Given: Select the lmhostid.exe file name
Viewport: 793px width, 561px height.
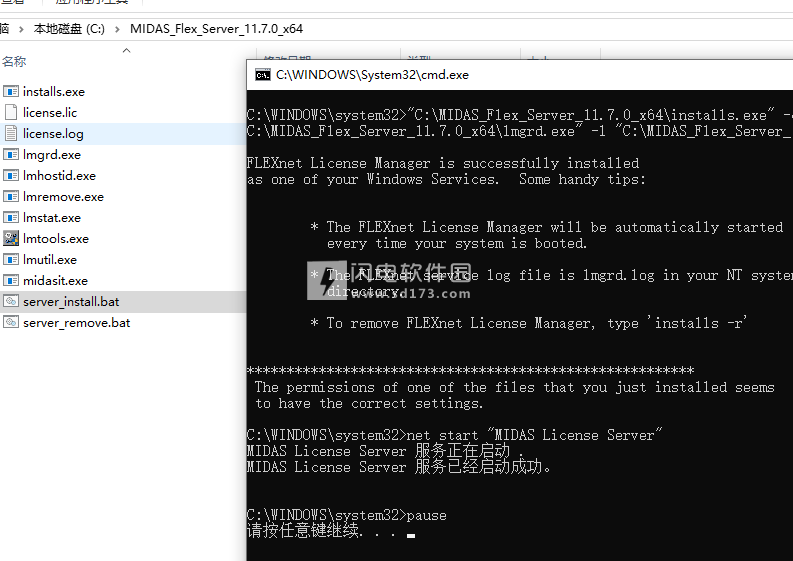Looking at the screenshot, I should click(x=59, y=176).
